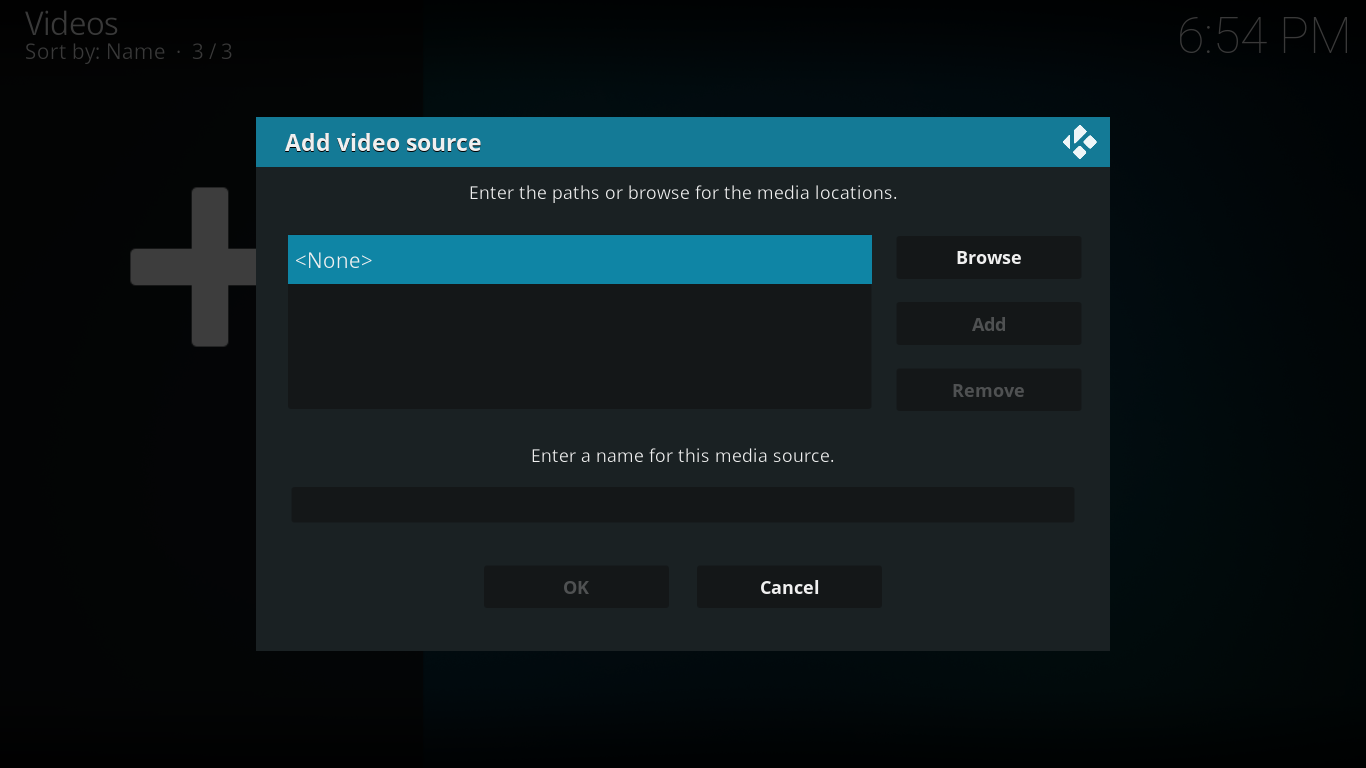This screenshot has width=1366, height=768.
Task: Click the Kodi logo in dialog header
Action: click(x=1079, y=143)
